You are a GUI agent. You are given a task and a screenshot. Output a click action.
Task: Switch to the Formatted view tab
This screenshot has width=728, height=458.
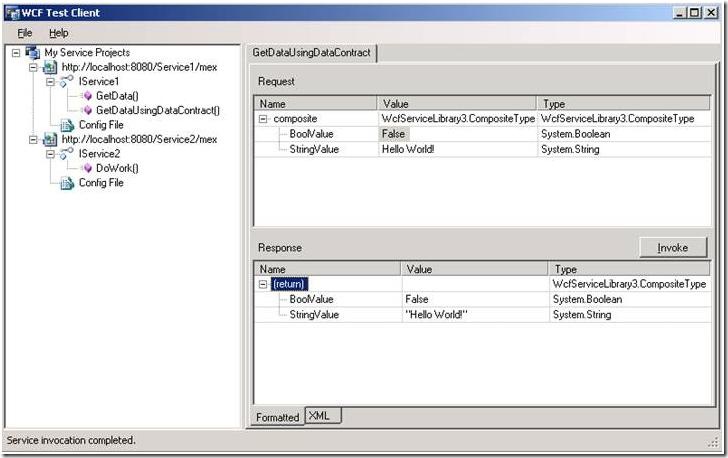coord(278,417)
